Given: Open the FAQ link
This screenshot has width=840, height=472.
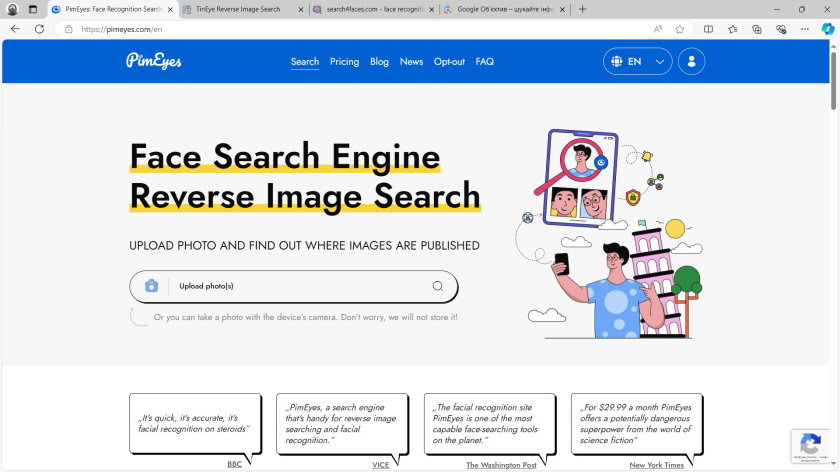Looking at the screenshot, I should [485, 61].
